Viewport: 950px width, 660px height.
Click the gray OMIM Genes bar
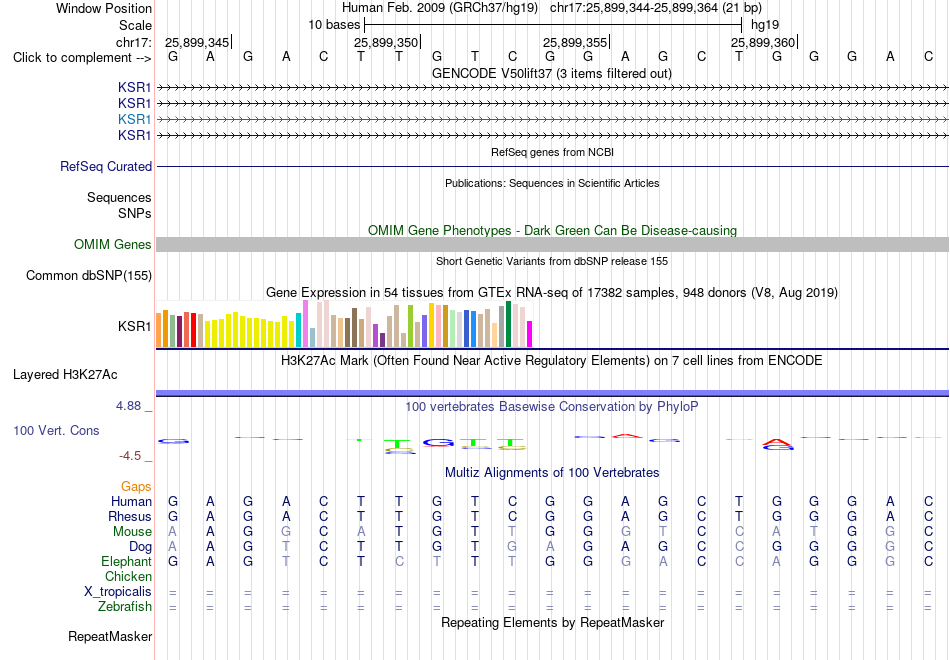[x=552, y=244]
